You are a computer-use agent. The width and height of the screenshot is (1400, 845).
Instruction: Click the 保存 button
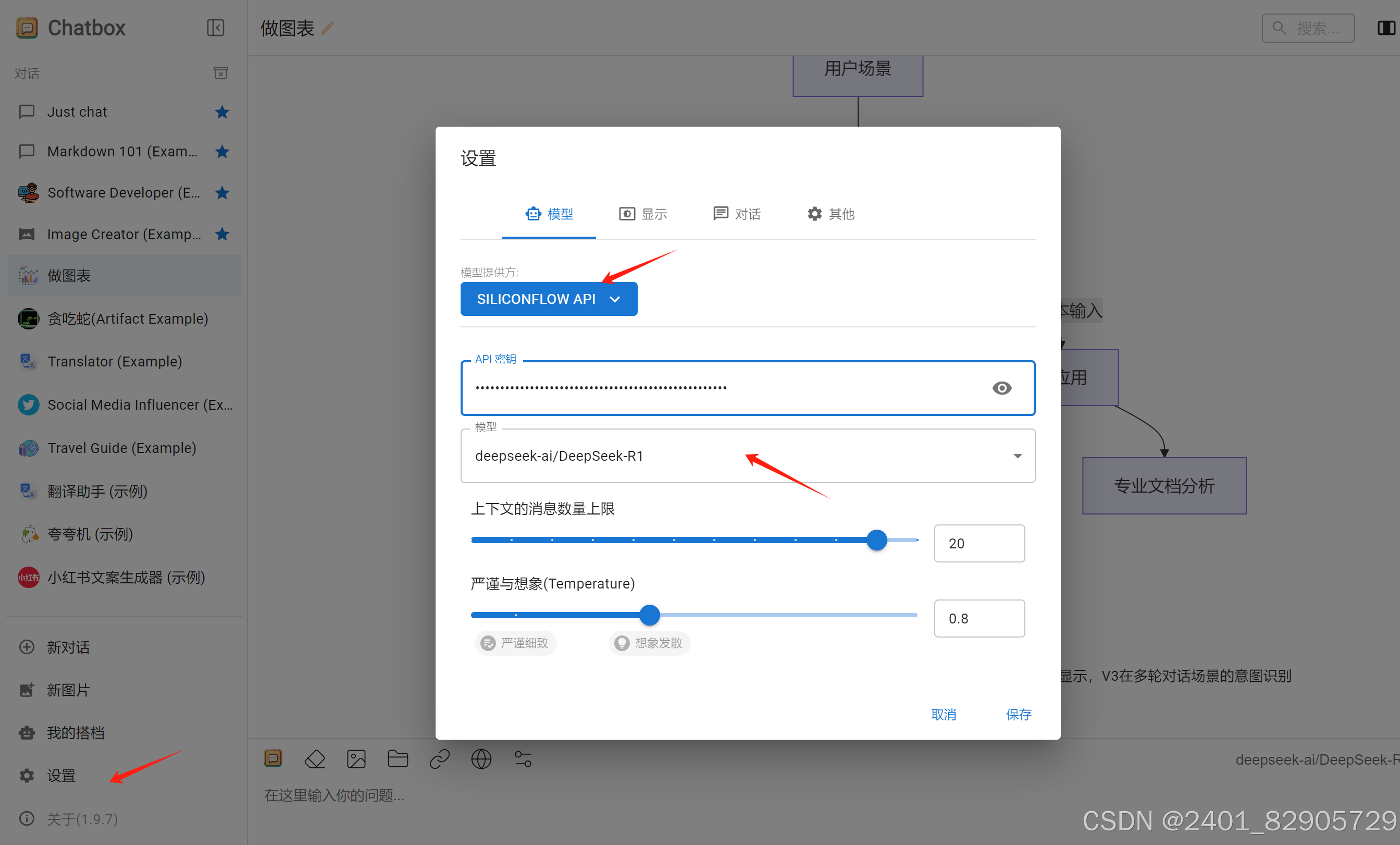(1018, 715)
